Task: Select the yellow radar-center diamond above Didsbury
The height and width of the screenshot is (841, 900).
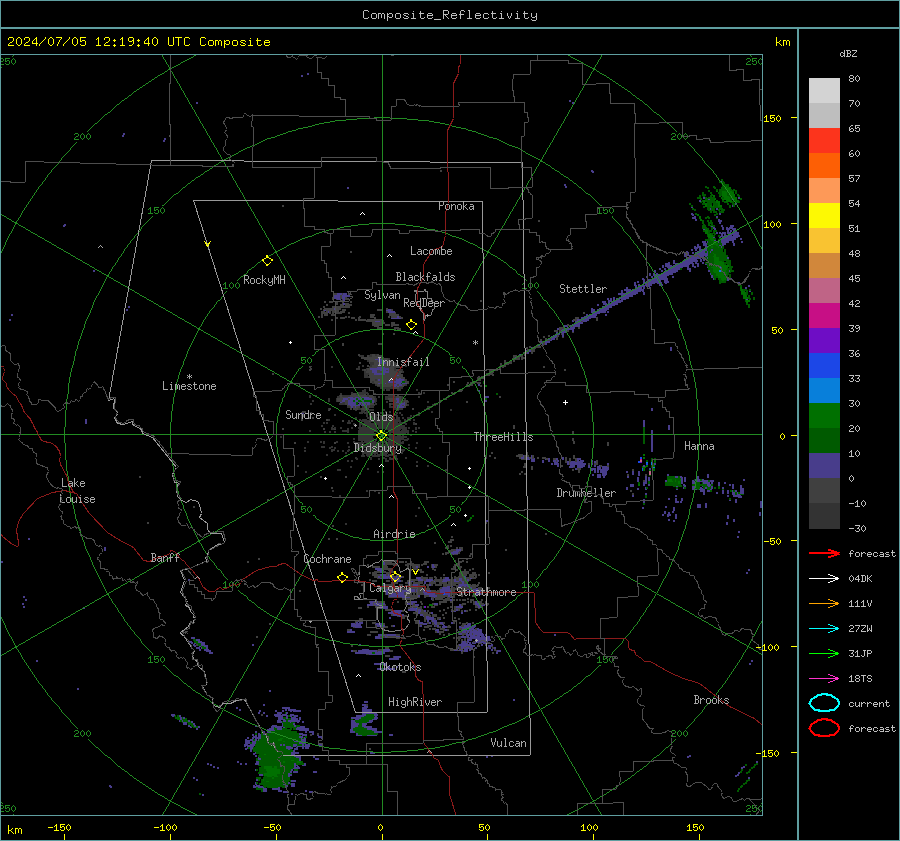Action: 381,436
